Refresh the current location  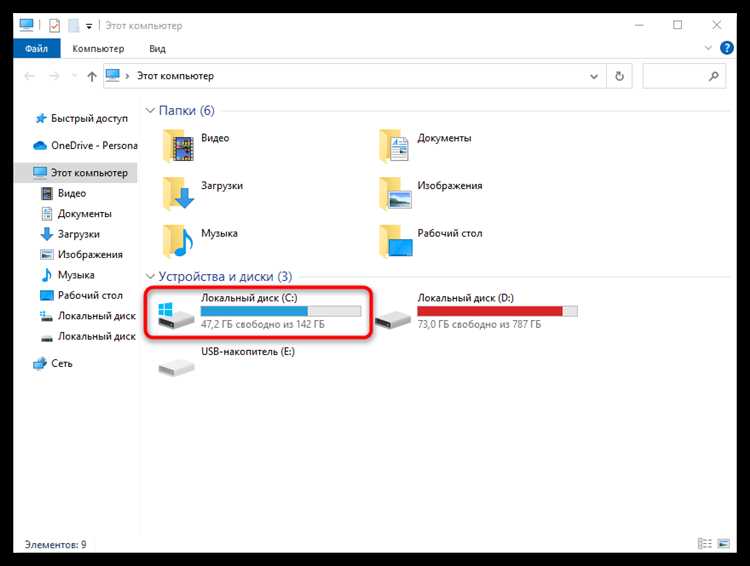tap(619, 76)
